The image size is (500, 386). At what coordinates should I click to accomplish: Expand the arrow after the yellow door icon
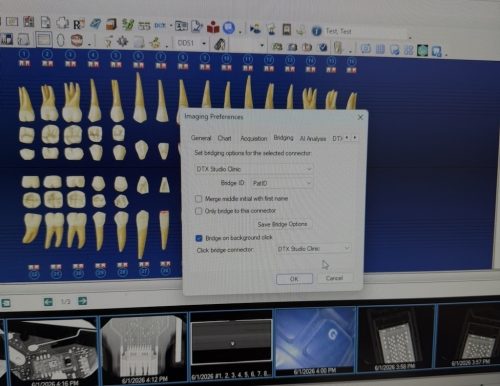click(350, 51)
